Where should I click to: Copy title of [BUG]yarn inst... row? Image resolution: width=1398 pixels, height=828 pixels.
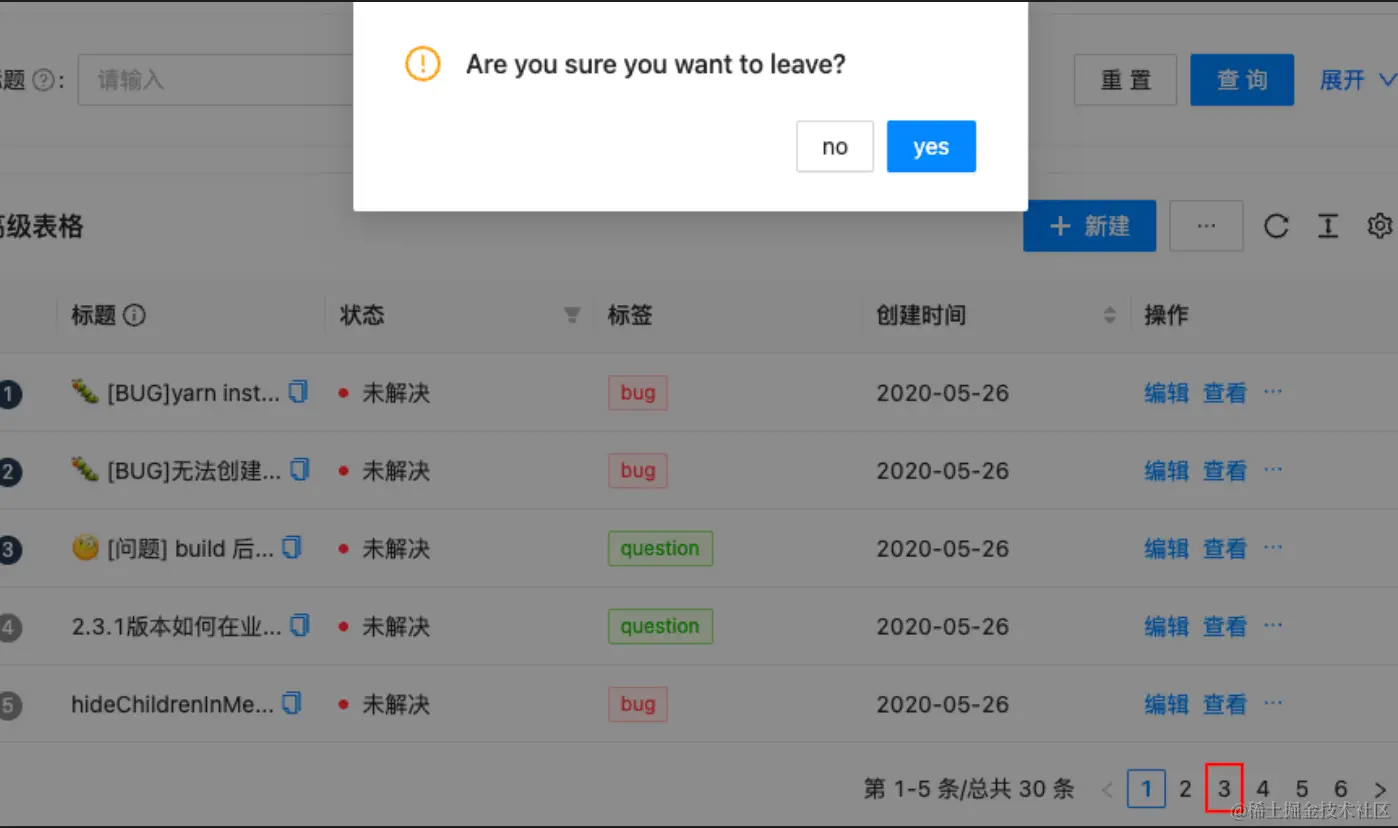coord(298,392)
